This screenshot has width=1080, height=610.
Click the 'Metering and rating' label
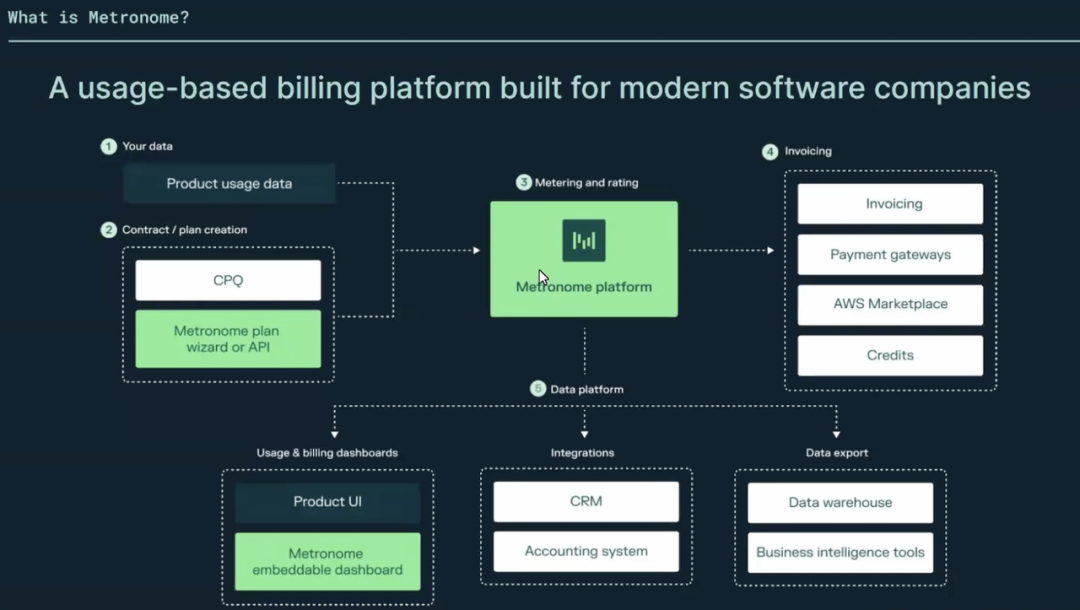587,182
